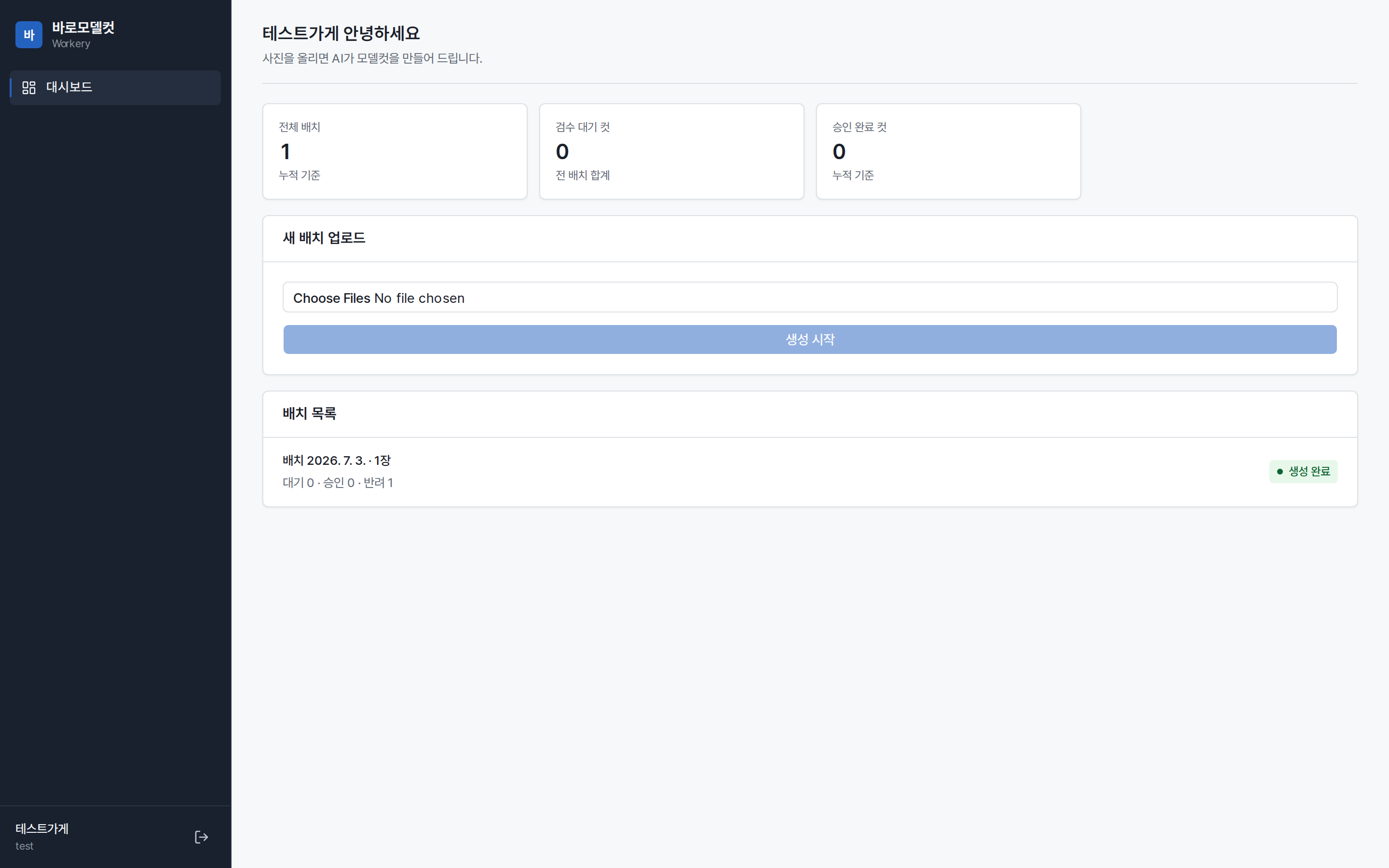Click the dashboard grid icon in sidebar
Viewport: 1389px width, 868px height.
[29, 87]
